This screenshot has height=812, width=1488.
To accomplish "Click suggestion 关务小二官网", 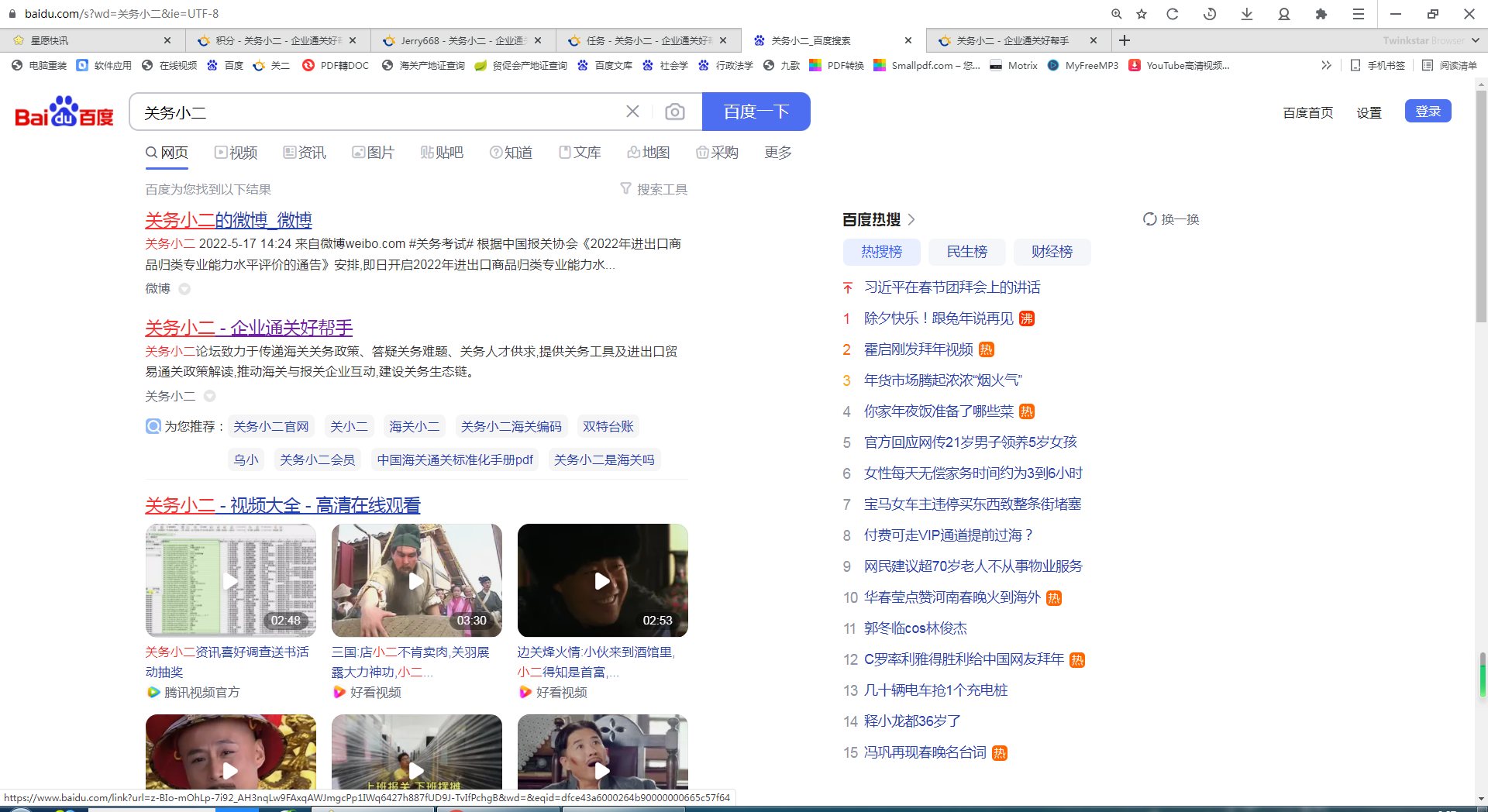I will point(270,426).
